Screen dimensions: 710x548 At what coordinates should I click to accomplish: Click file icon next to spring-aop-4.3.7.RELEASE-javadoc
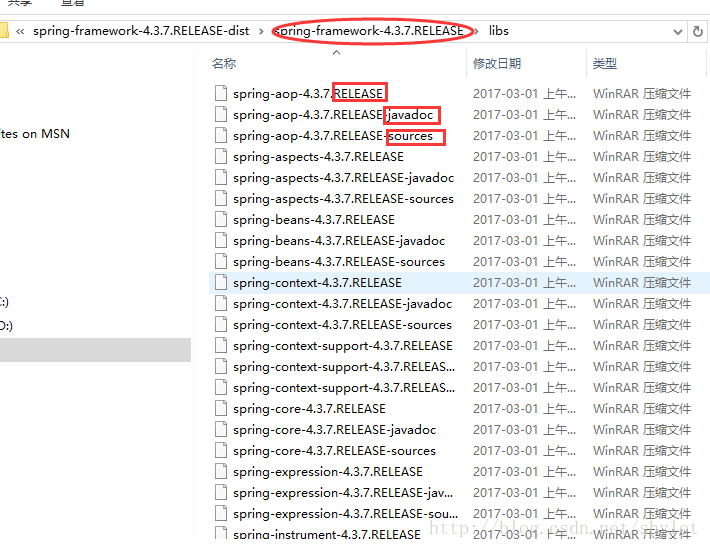click(221, 115)
